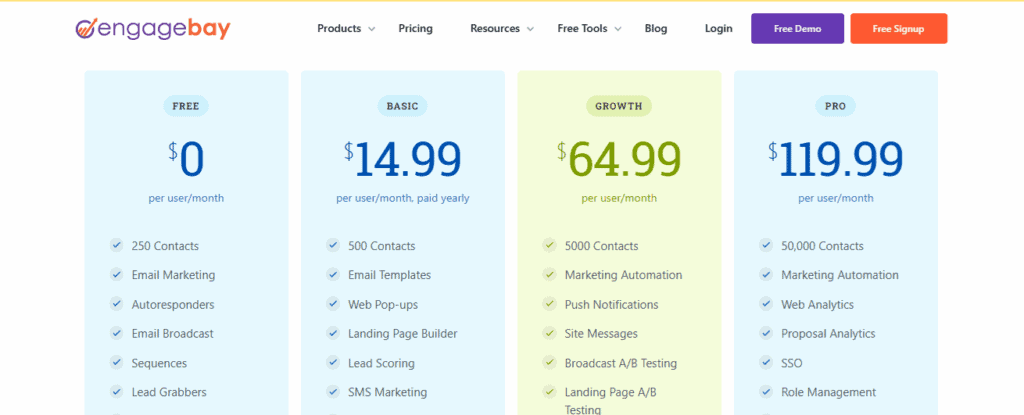Click 'Site Messages' feature text
The width and height of the screenshot is (1024, 415).
pyautogui.click(x=601, y=334)
